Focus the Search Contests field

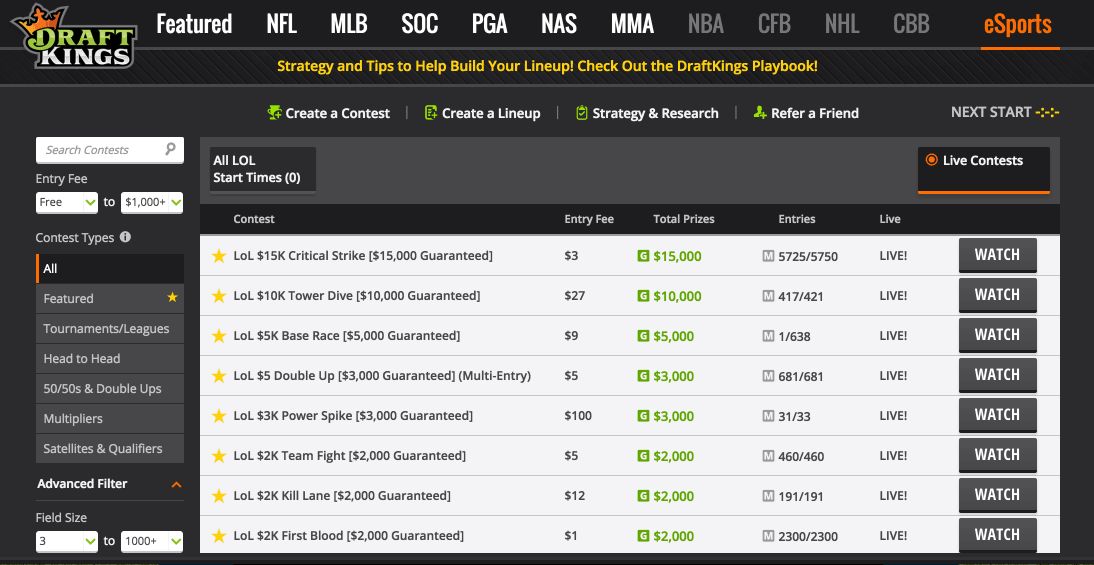coord(110,150)
